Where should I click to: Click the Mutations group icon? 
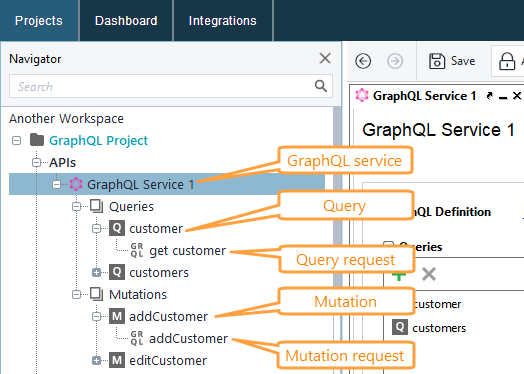(97, 294)
